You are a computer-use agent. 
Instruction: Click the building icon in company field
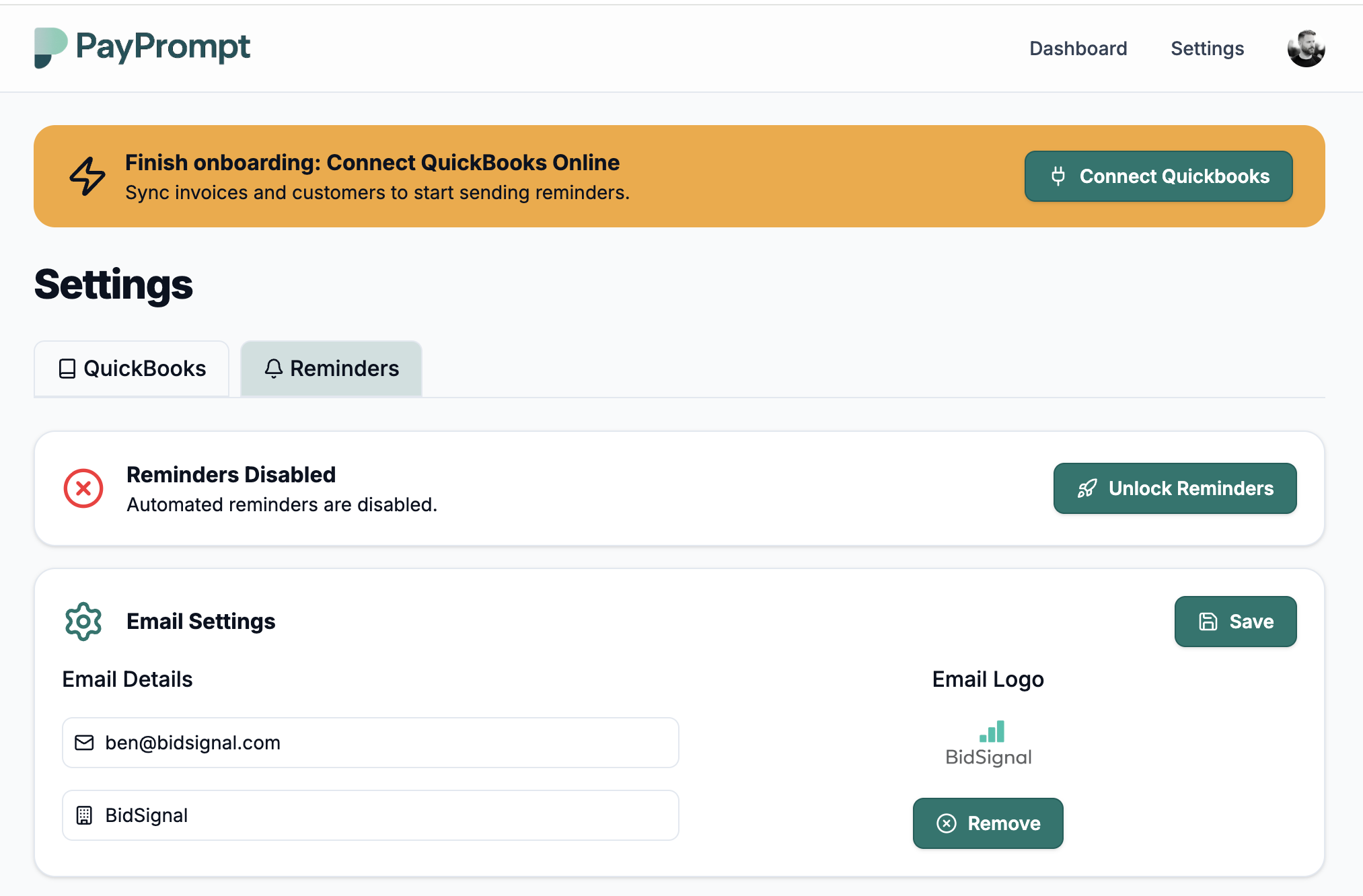tap(84, 815)
